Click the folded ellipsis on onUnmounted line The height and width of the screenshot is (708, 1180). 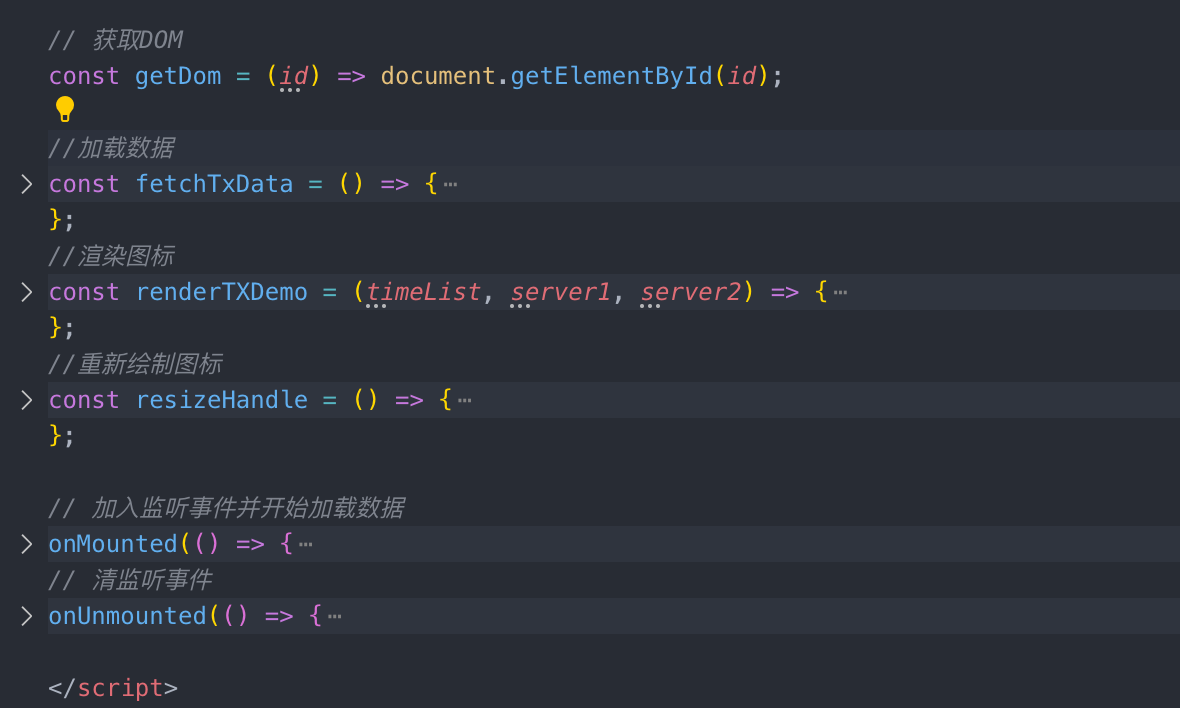(335, 616)
